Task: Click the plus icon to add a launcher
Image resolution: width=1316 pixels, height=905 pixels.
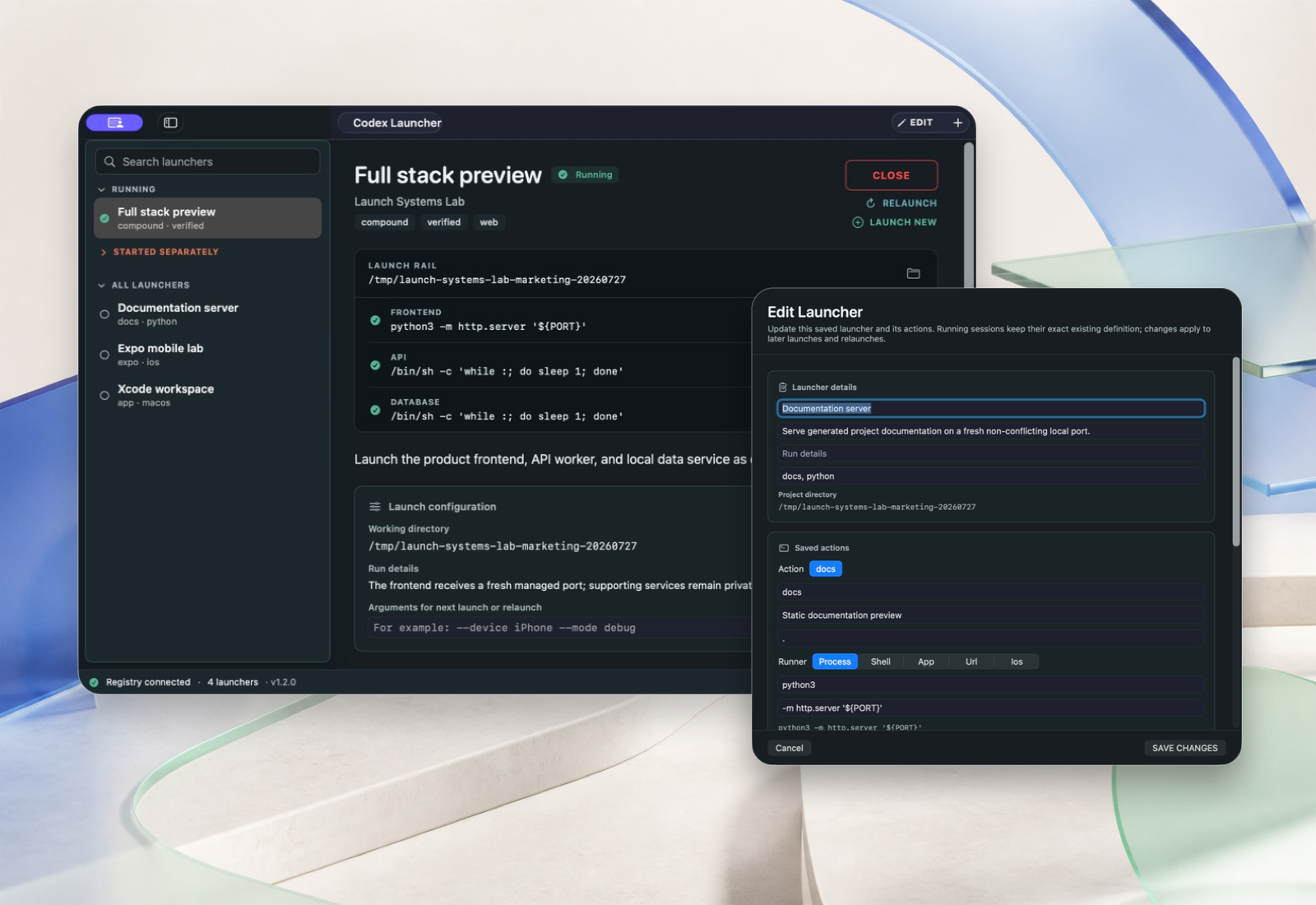Action: (957, 123)
